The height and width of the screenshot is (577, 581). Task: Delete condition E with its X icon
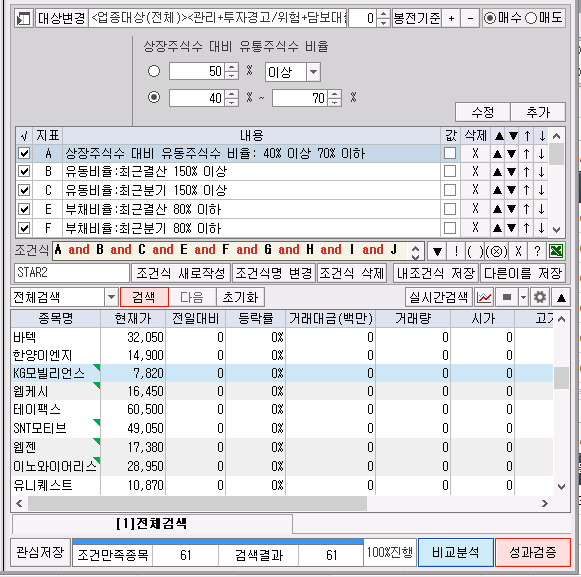click(x=475, y=209)
